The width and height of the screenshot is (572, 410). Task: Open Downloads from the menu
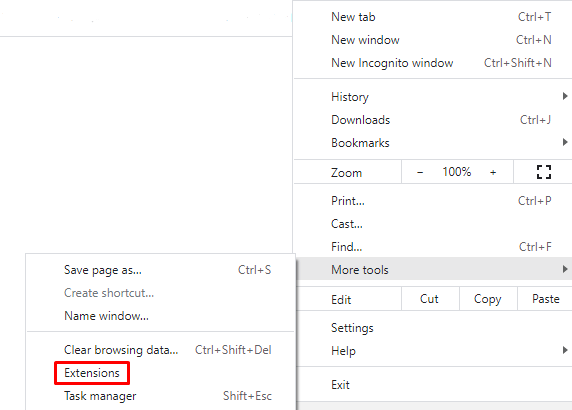(433, 120)
